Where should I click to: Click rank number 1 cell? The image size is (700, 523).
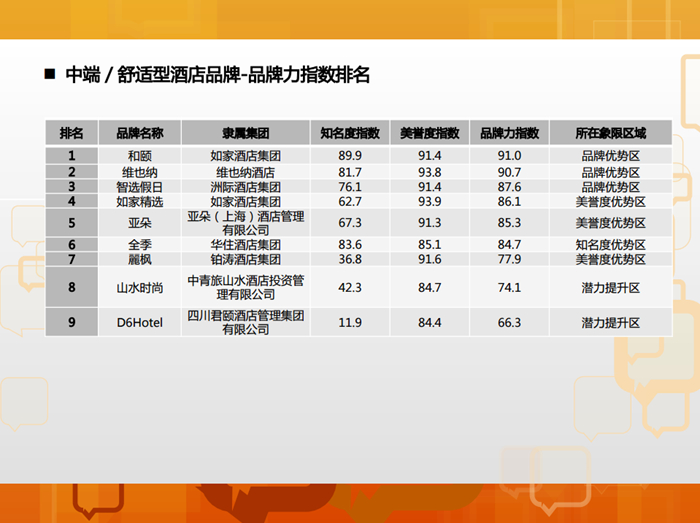pyautogui.click(x=71, y=156)
